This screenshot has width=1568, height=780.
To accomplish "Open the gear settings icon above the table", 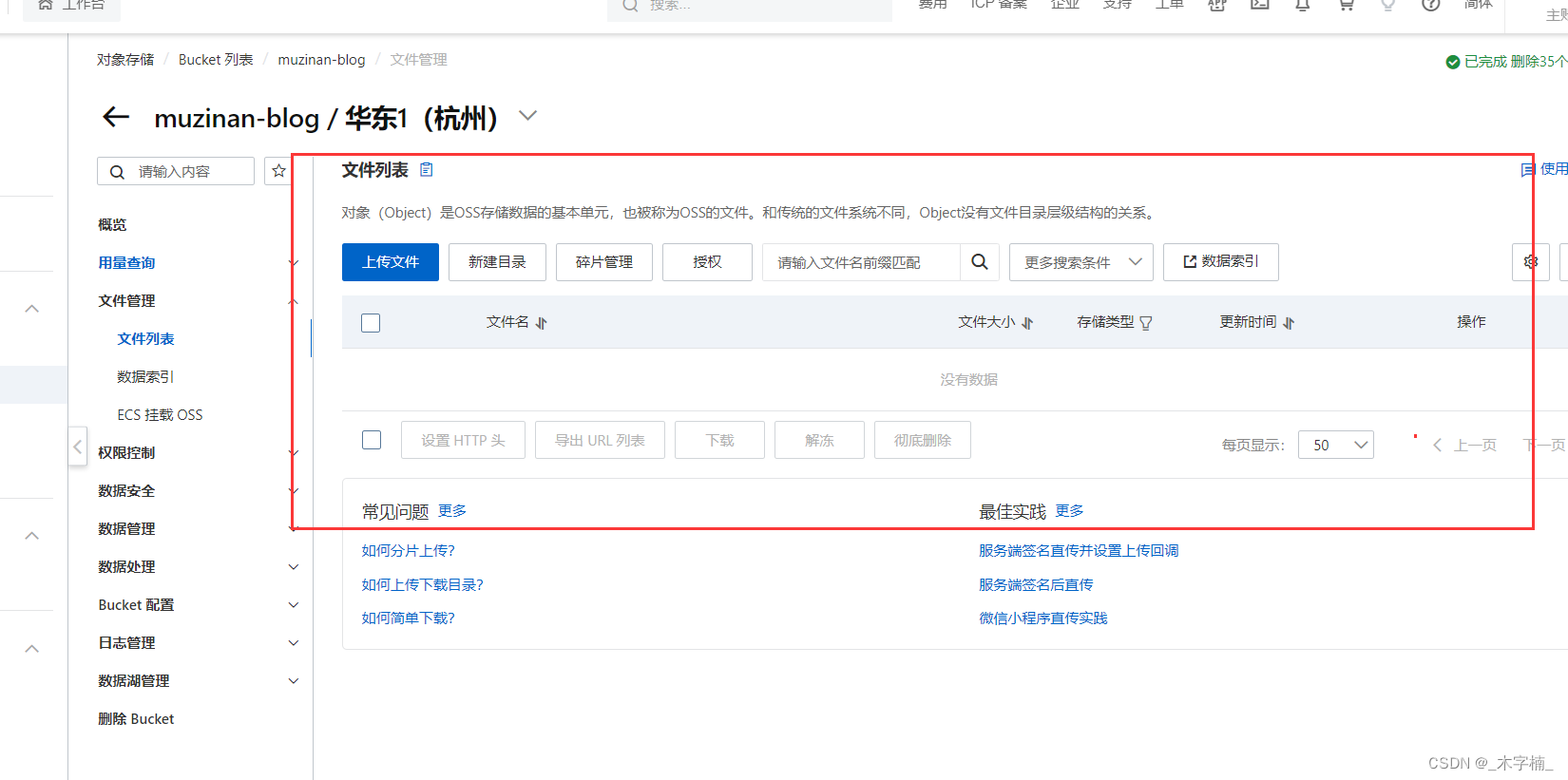I will tap(1531, 262).
